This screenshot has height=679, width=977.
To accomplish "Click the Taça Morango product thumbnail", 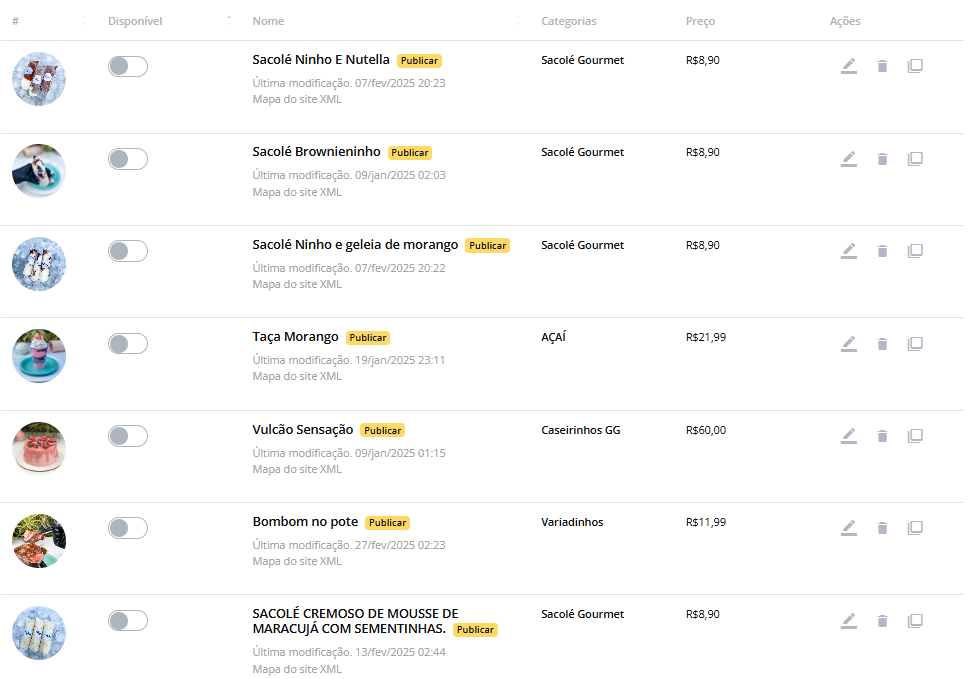I will click(39, 356).
